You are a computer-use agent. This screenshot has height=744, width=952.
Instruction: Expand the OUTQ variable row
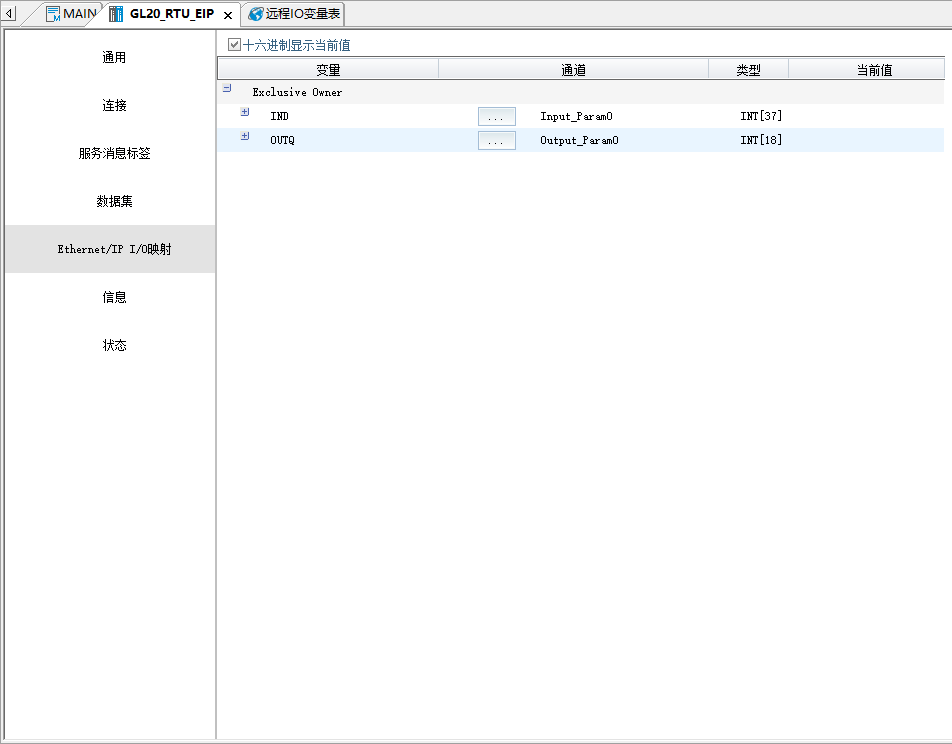point(245,136)
